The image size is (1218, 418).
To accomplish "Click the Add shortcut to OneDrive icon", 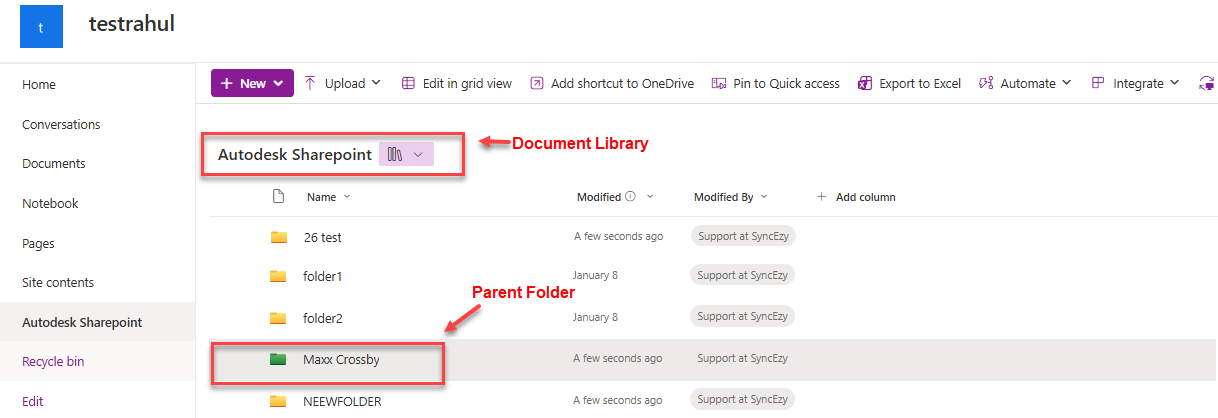I will tap(537, 84).
